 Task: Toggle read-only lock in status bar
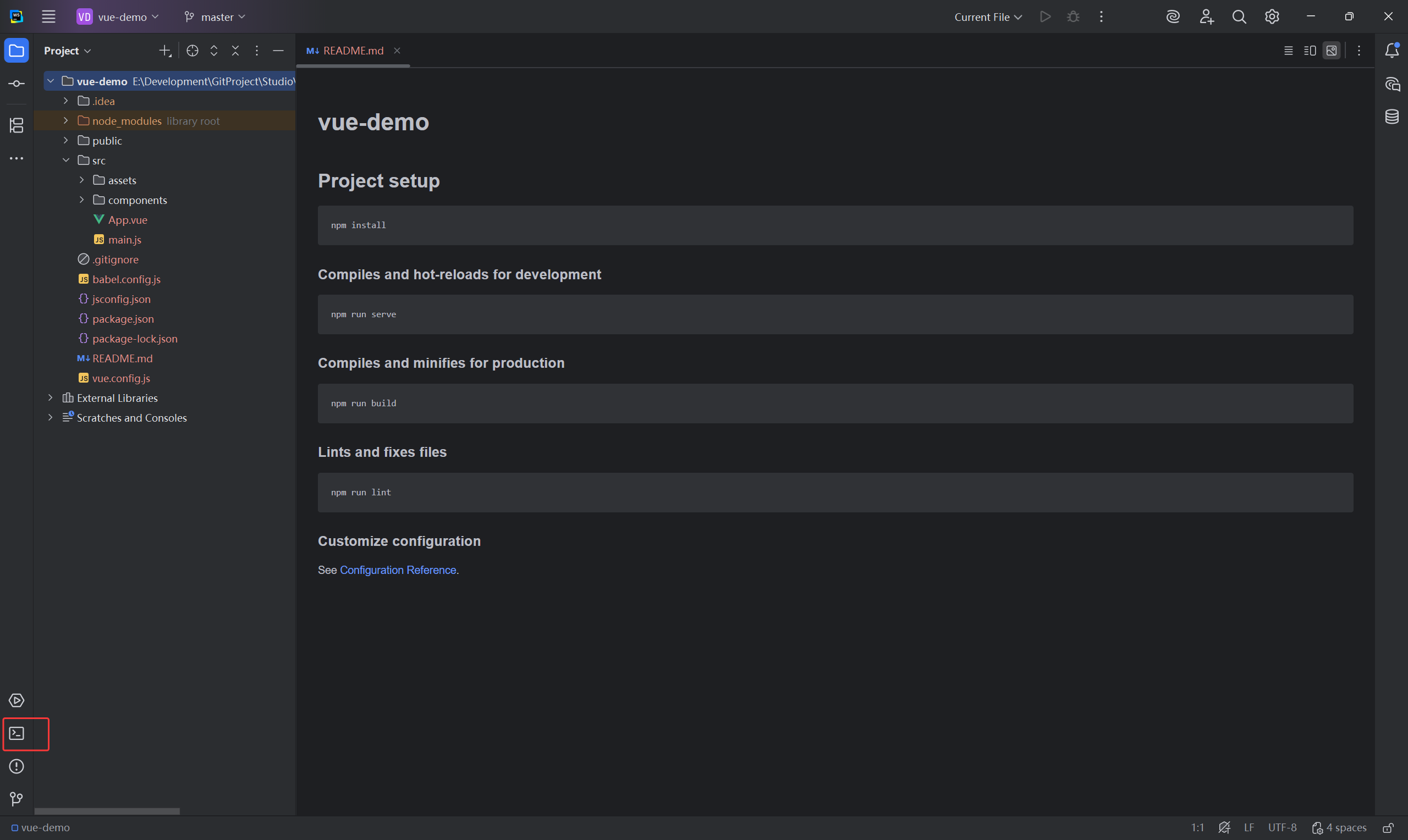1388,827
